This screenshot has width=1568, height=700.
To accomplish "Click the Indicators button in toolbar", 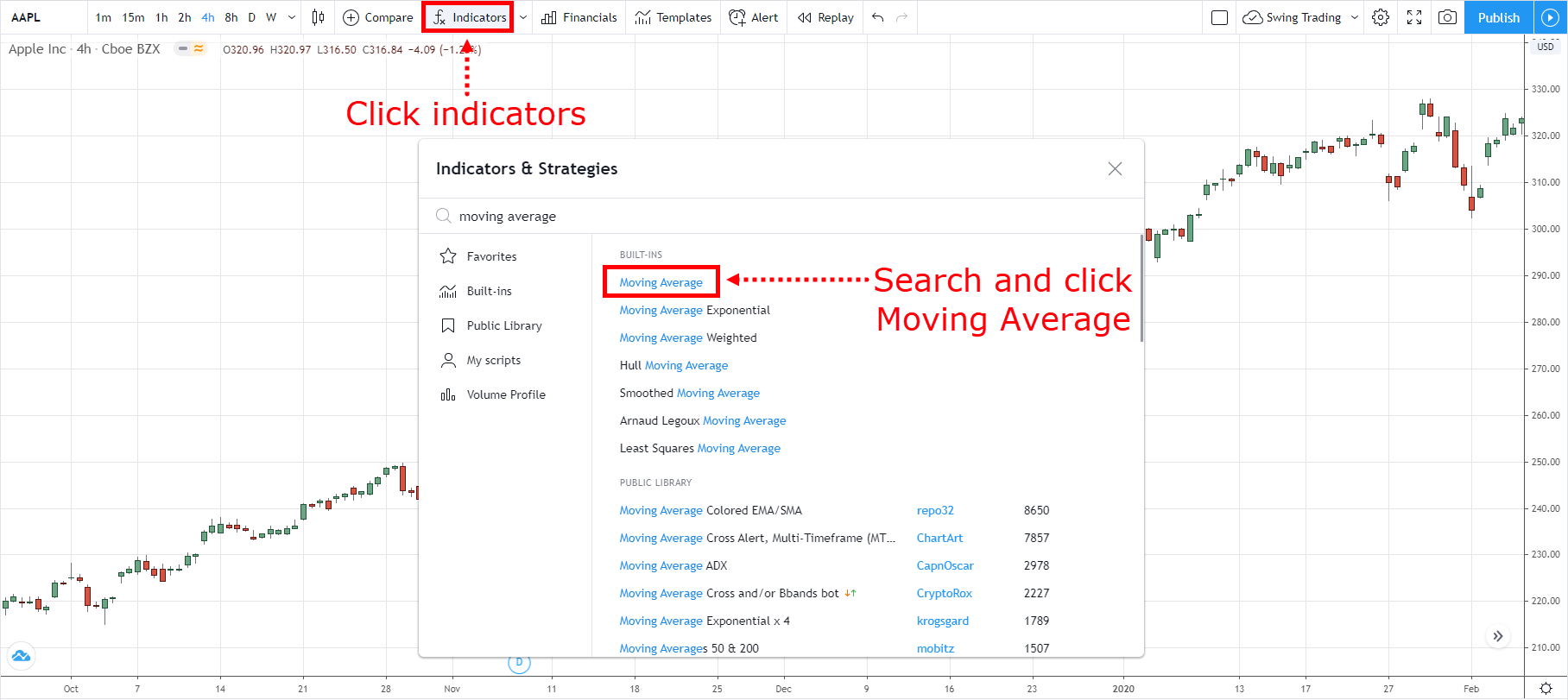I will (470, 17).
